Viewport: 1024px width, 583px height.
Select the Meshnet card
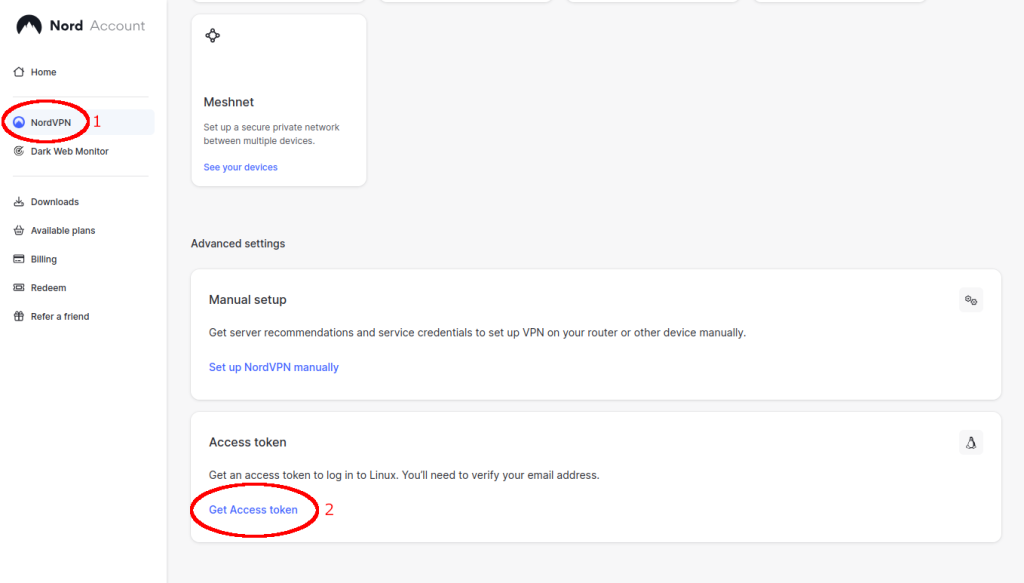pyautogui.click(x=278, y=100)
